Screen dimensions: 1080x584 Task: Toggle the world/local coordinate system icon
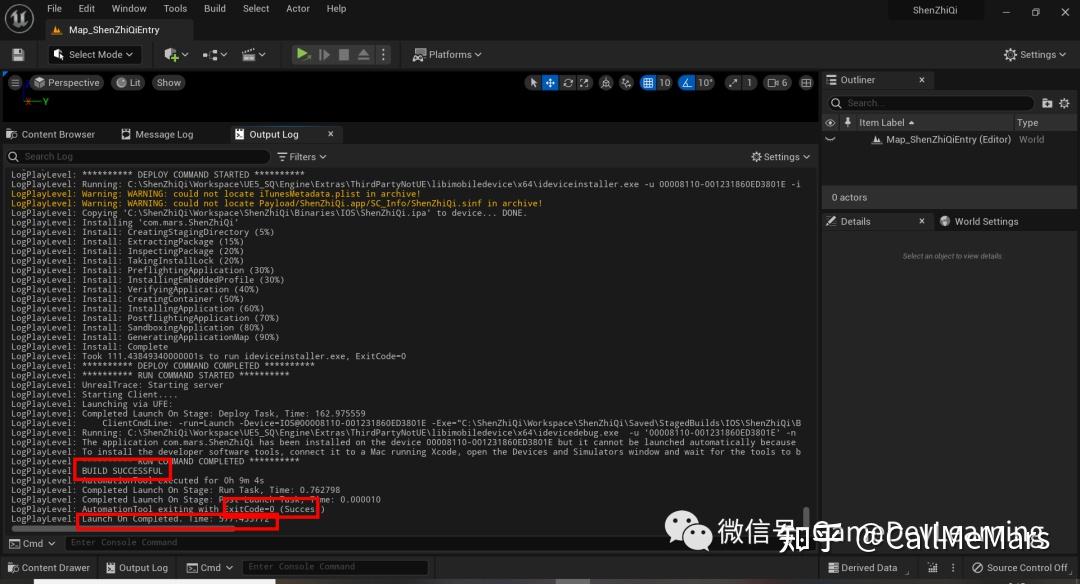pyautogui.click(x=605, y=83)
